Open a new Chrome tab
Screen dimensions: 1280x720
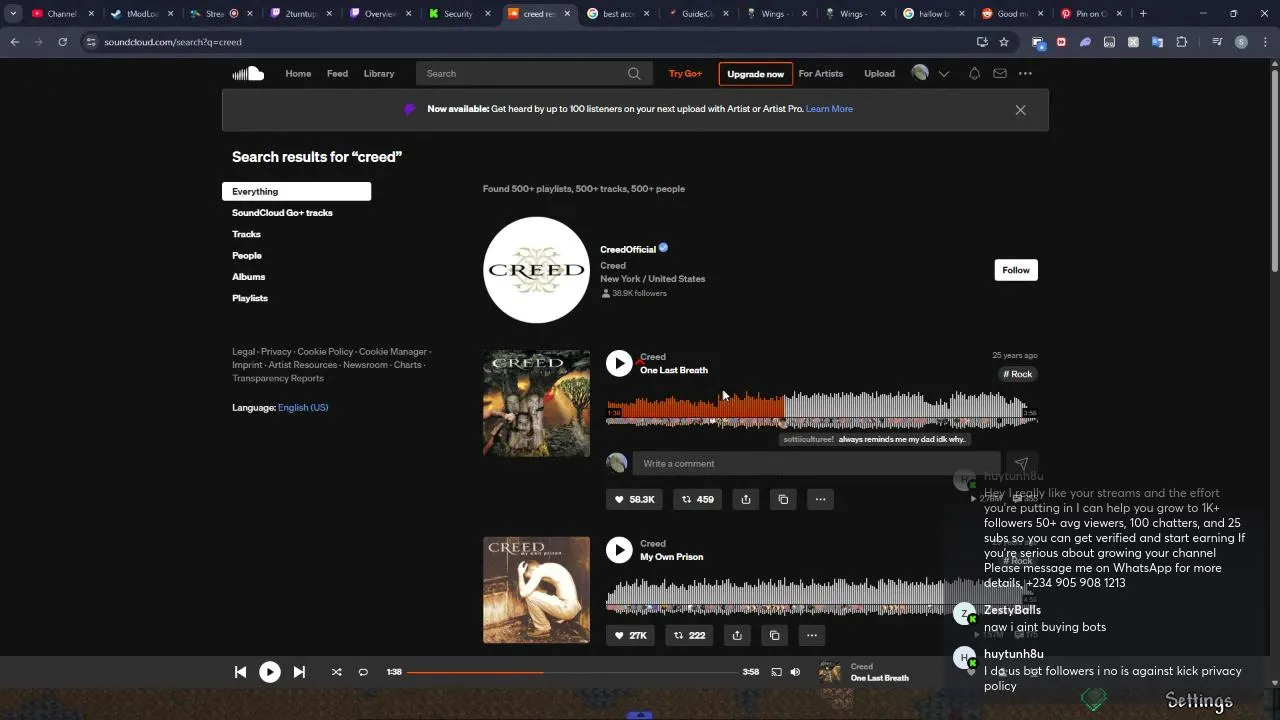pos(1143,14)
